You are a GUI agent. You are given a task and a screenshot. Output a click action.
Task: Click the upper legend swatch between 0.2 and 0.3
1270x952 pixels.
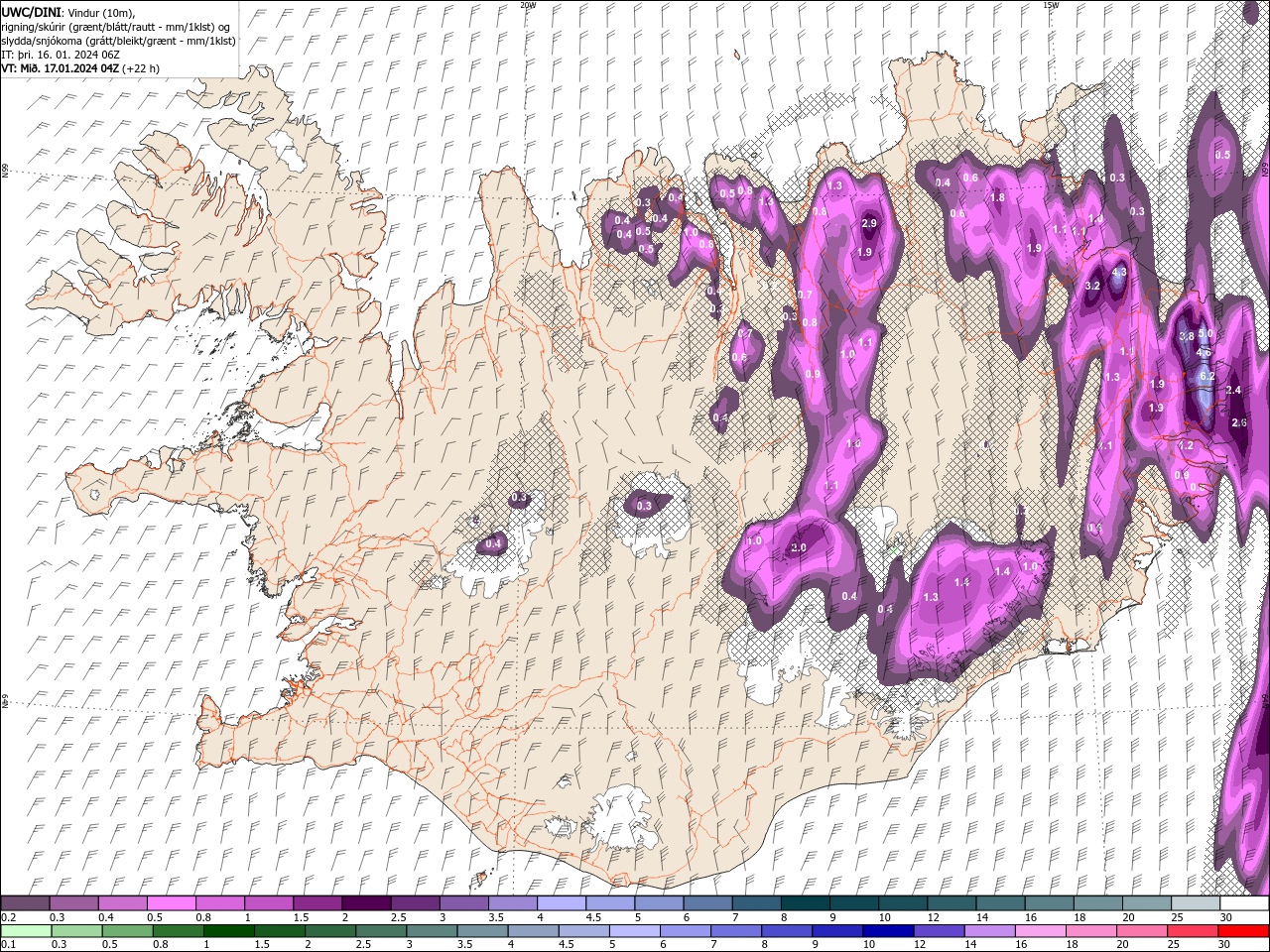pos(25,903)
